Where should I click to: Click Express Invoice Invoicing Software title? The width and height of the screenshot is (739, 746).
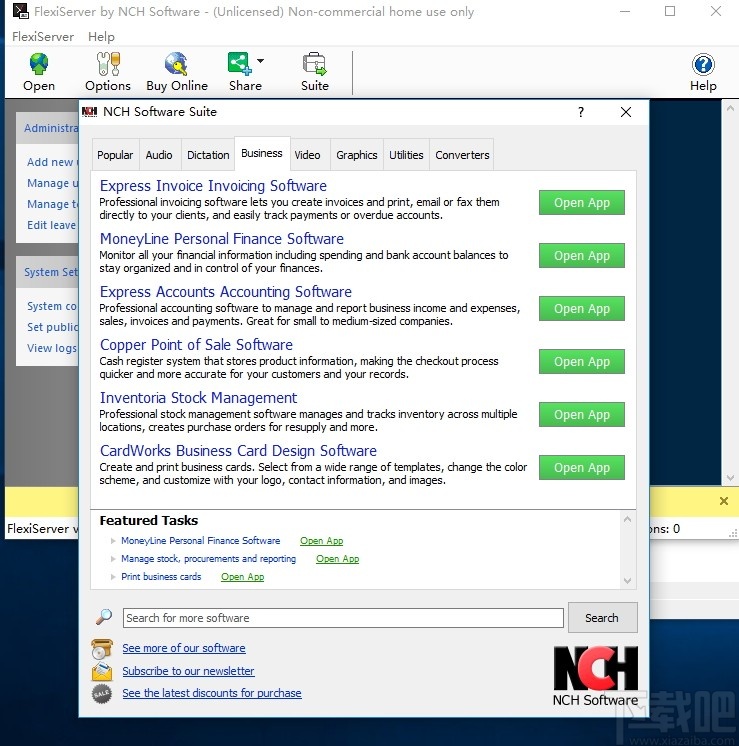pyautogui.click(x=213, y=186)
